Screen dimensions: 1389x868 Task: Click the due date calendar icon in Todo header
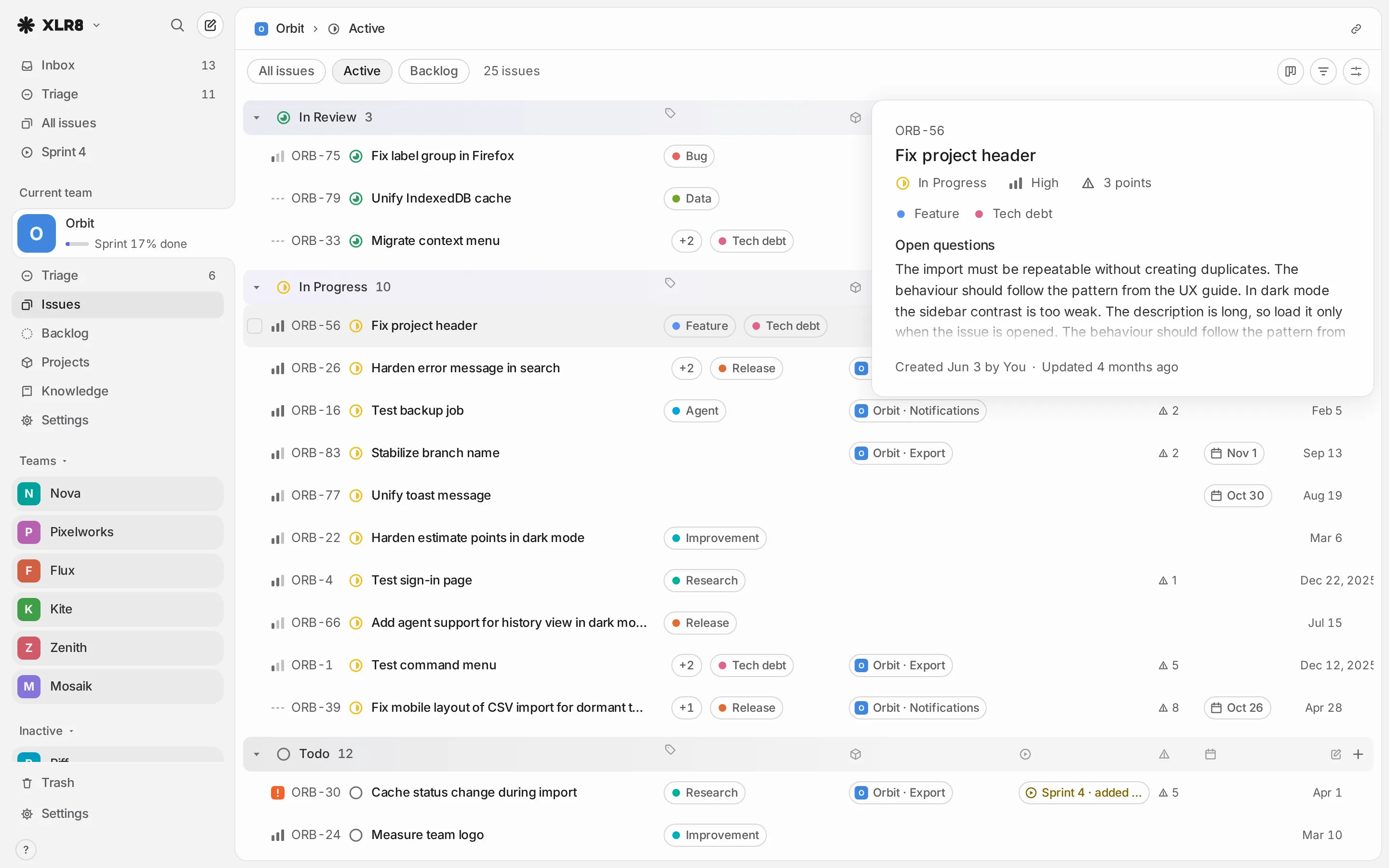[x=1211, y=754]
